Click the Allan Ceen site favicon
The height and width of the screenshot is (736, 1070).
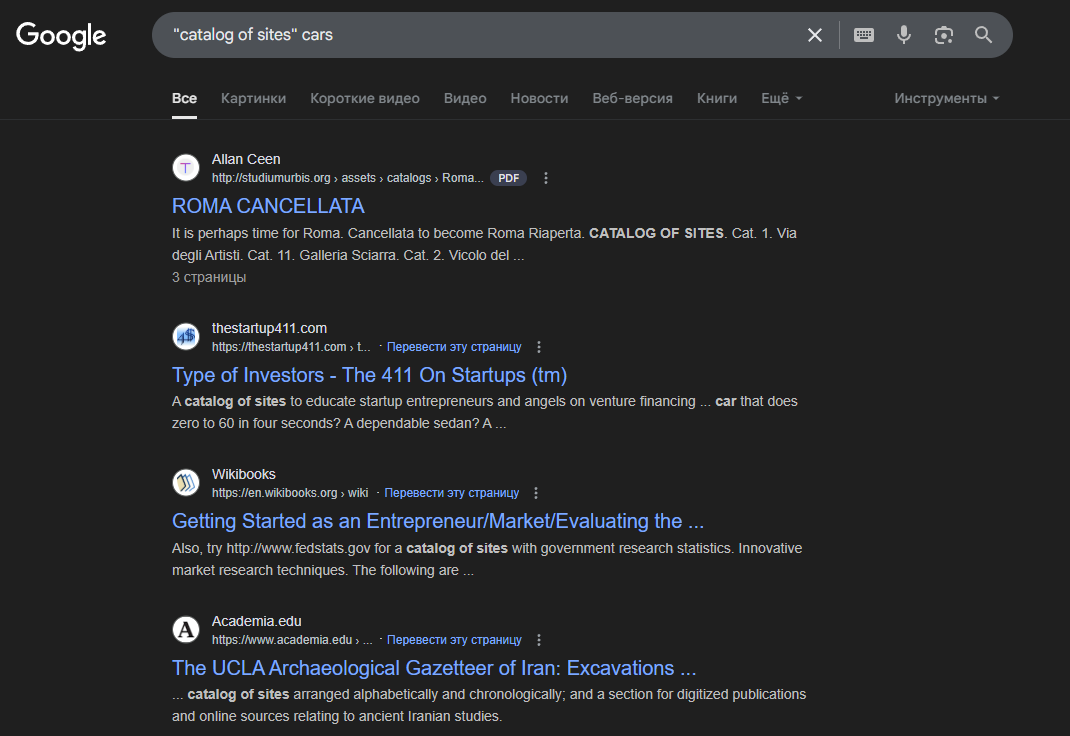(186, 168)
